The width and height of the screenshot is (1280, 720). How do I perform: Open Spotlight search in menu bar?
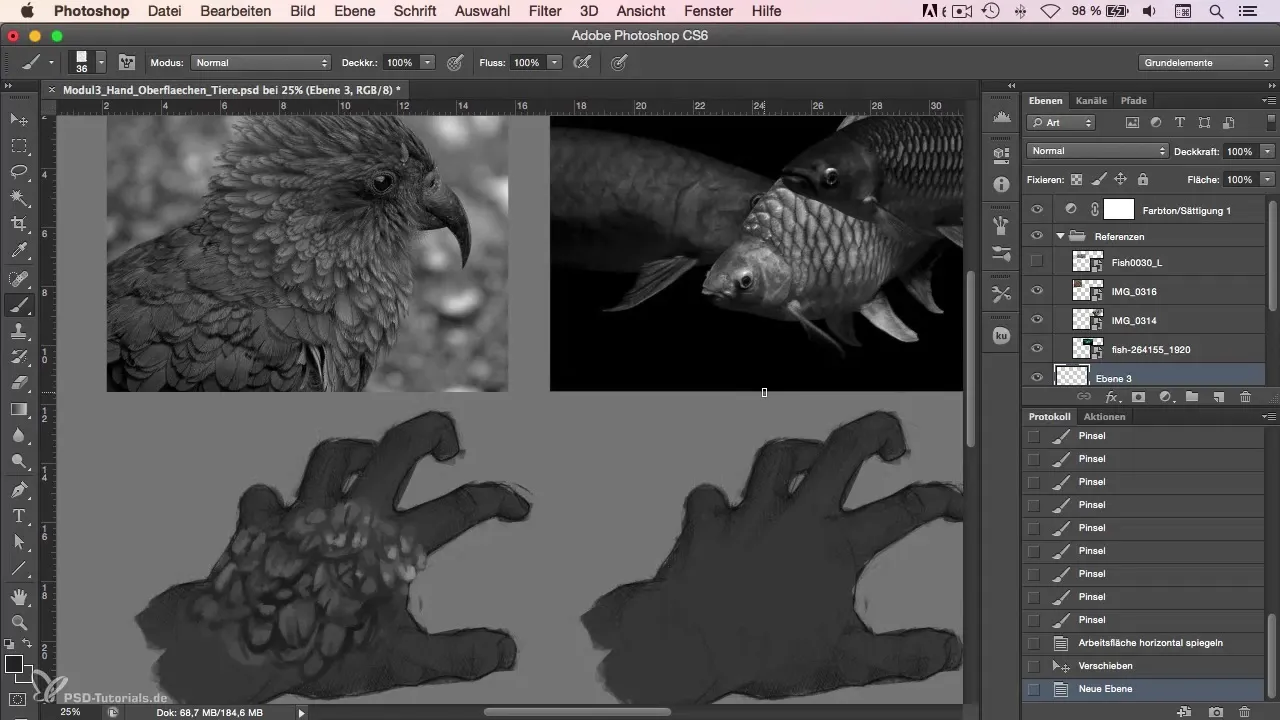(x=1217, y=11)
